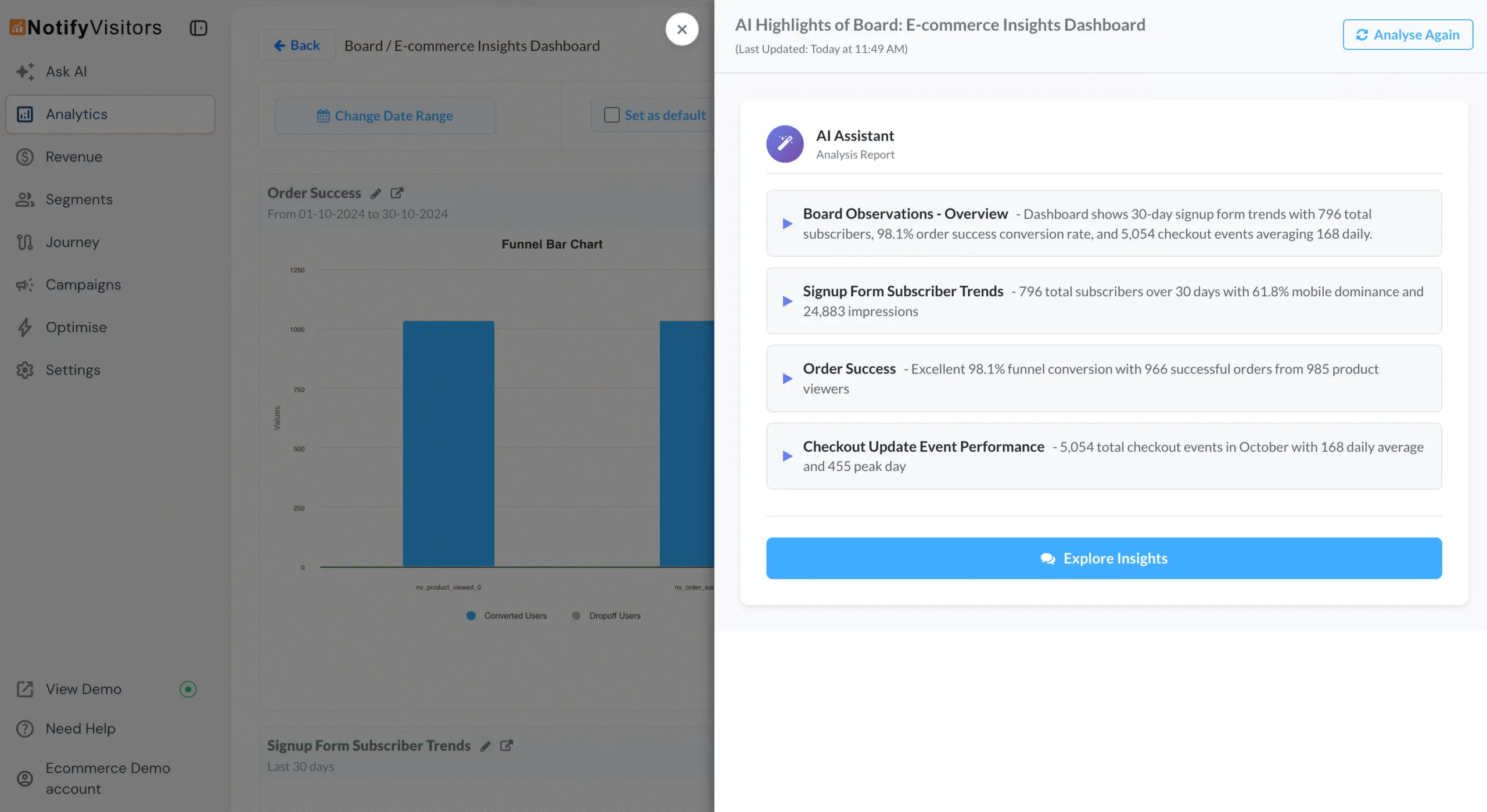Open Order Success in new window icon
Screen dimensions: 1487x812
397,193
